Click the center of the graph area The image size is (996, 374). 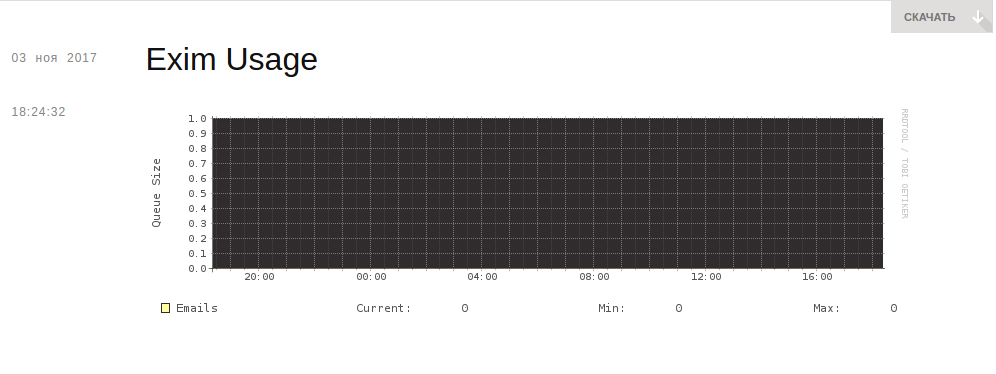(548, 193)
